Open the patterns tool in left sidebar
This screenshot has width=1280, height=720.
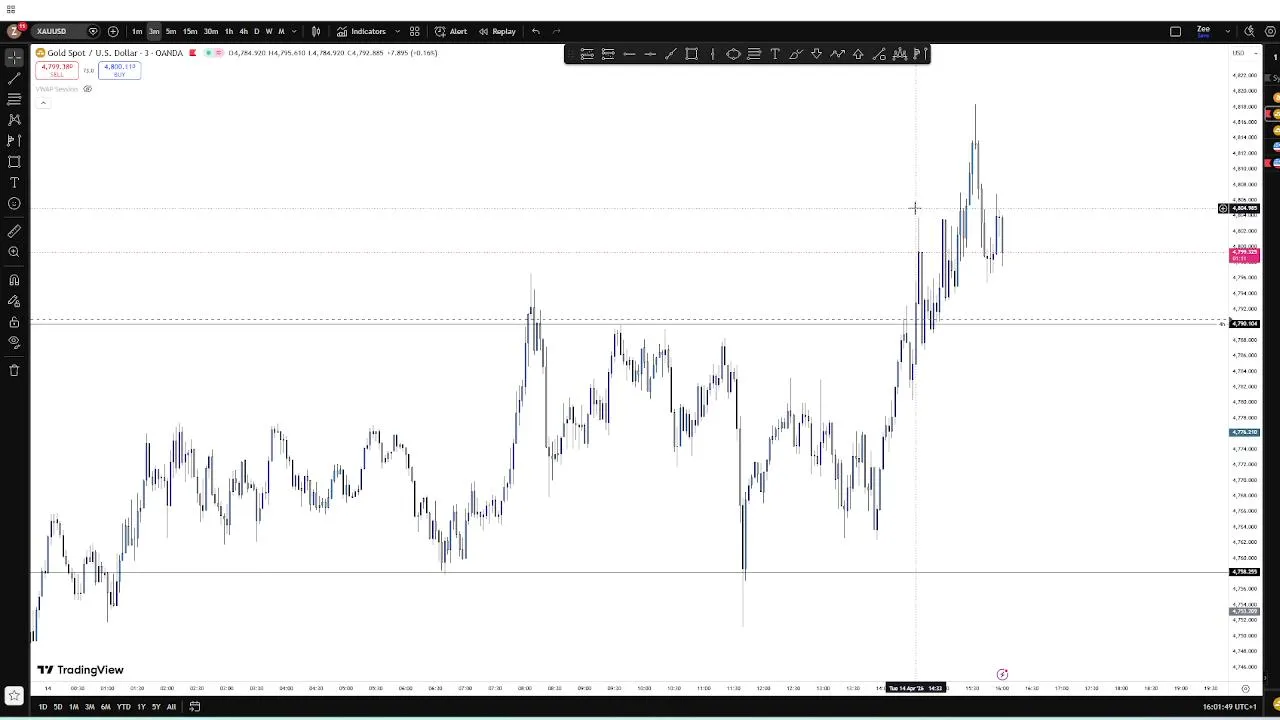point(14,120)
